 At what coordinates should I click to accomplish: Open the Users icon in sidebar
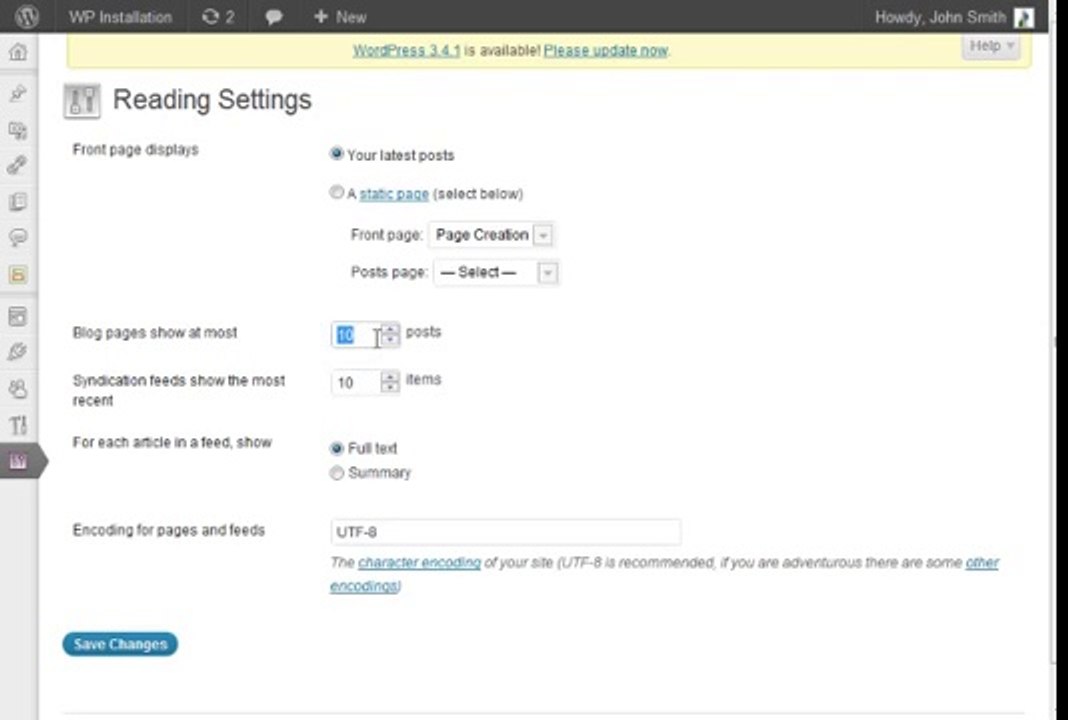coord(18,389)
